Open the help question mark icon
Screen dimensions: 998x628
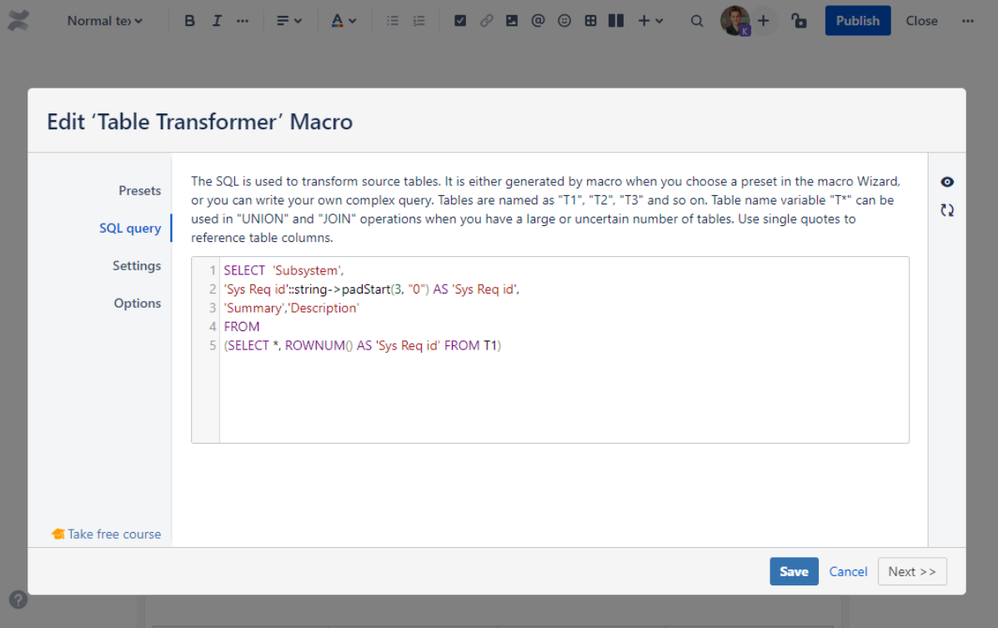pos(18,599)
